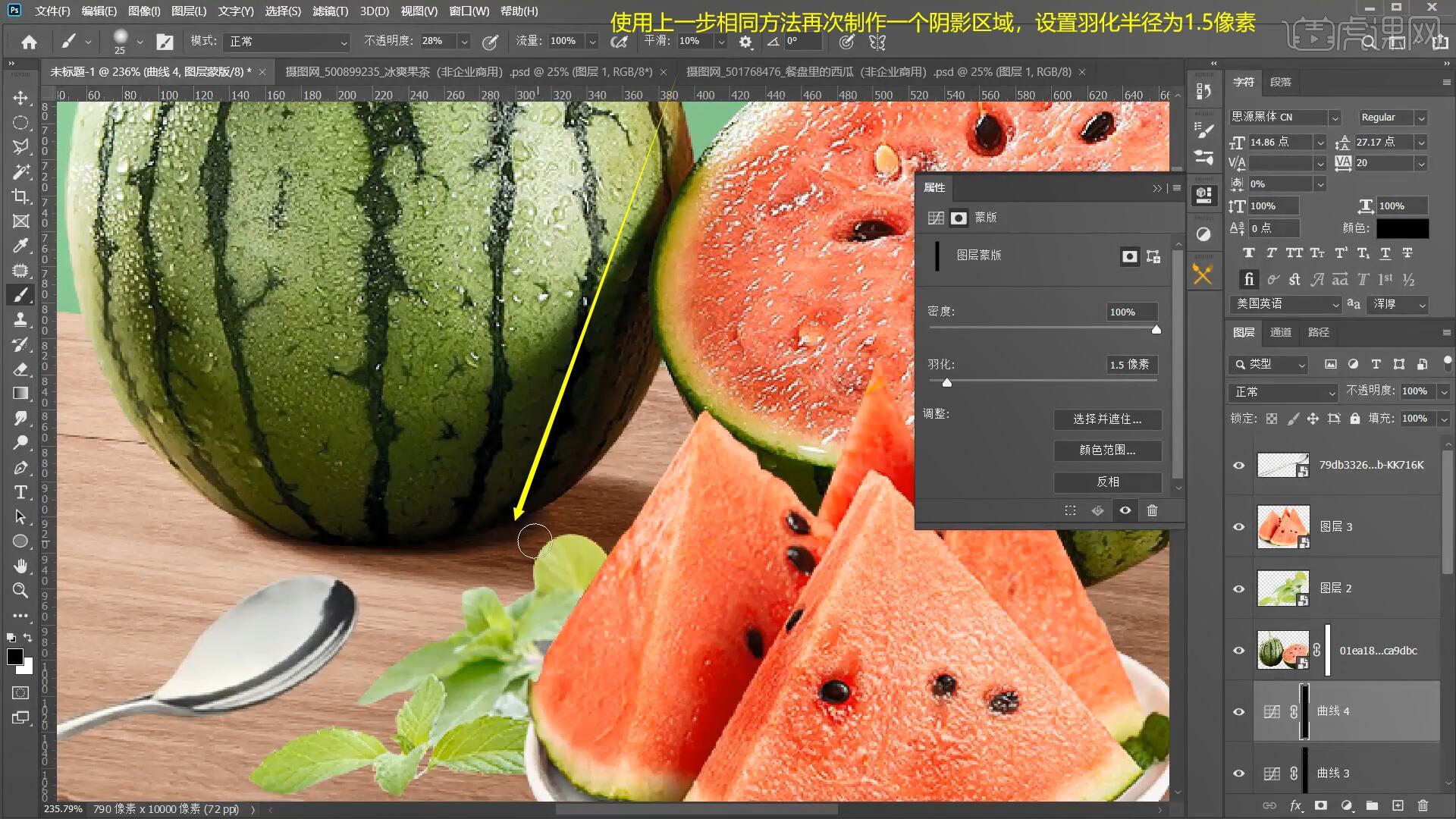Viewport: 1456px width, 819px height.
Task: Select the Hand tool
Action: point(20,566)
